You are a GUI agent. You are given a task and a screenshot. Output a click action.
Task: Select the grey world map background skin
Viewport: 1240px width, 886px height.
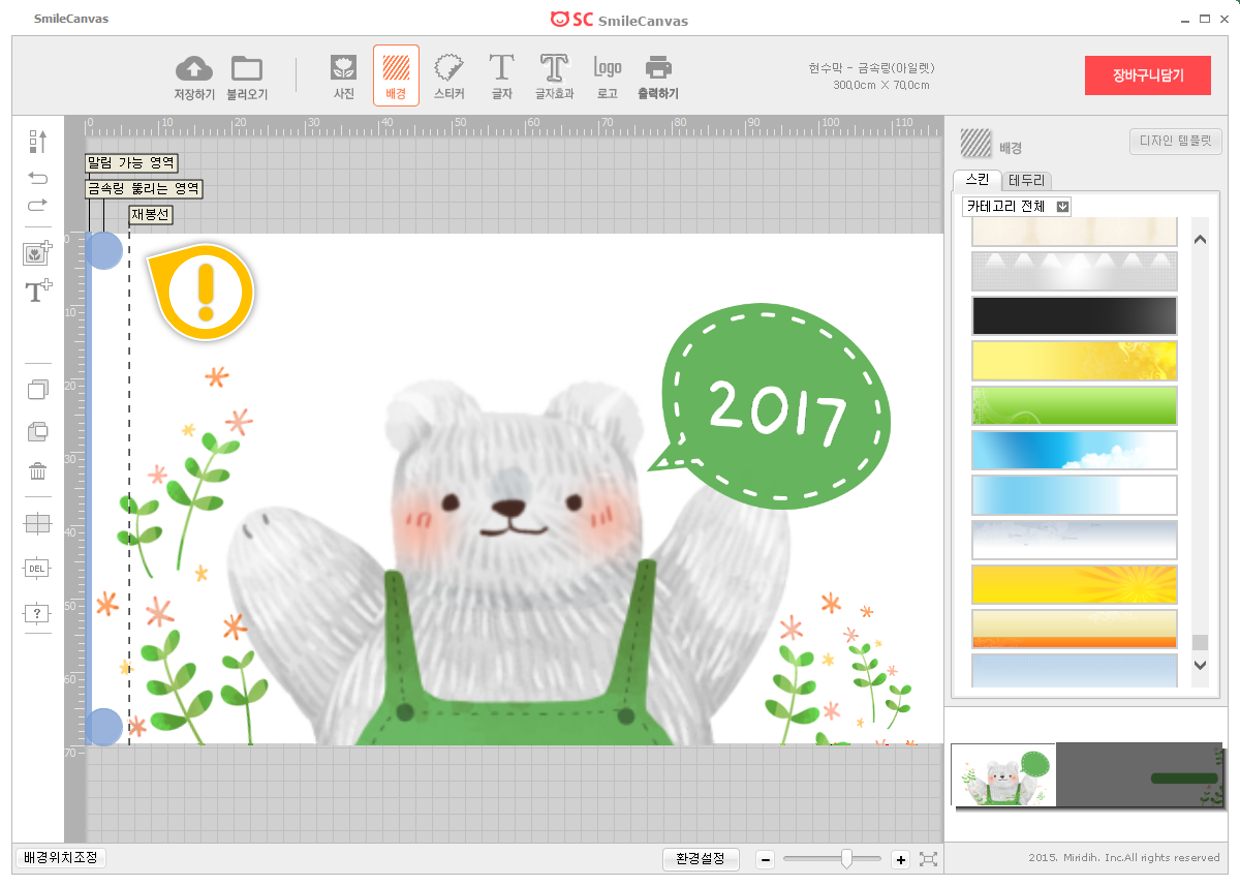point(1074,540)
